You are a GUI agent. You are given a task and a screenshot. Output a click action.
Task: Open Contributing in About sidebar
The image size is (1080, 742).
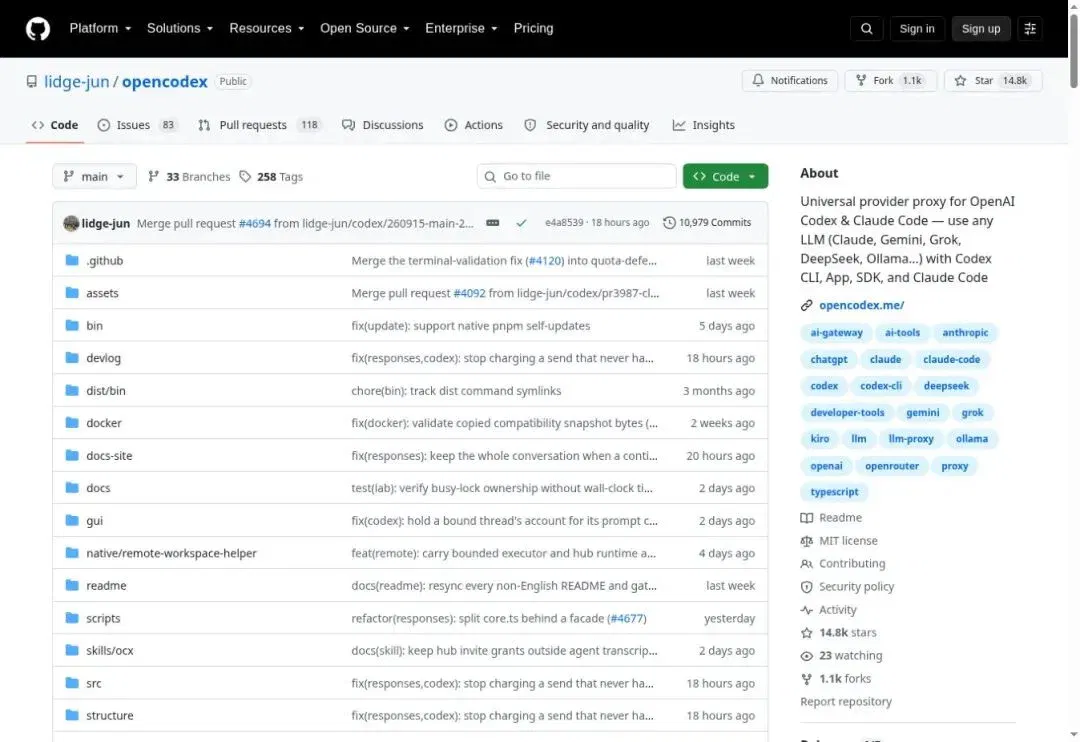pos(842,564)
